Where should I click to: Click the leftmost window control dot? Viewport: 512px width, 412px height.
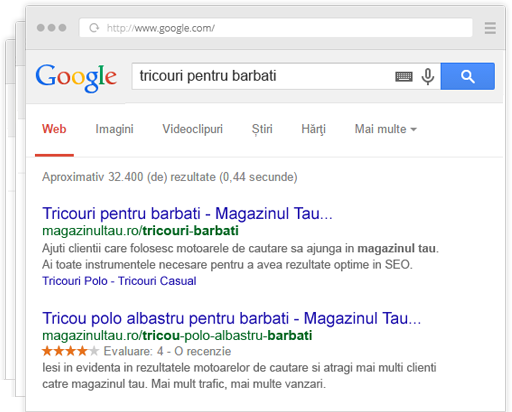(41, 28)
